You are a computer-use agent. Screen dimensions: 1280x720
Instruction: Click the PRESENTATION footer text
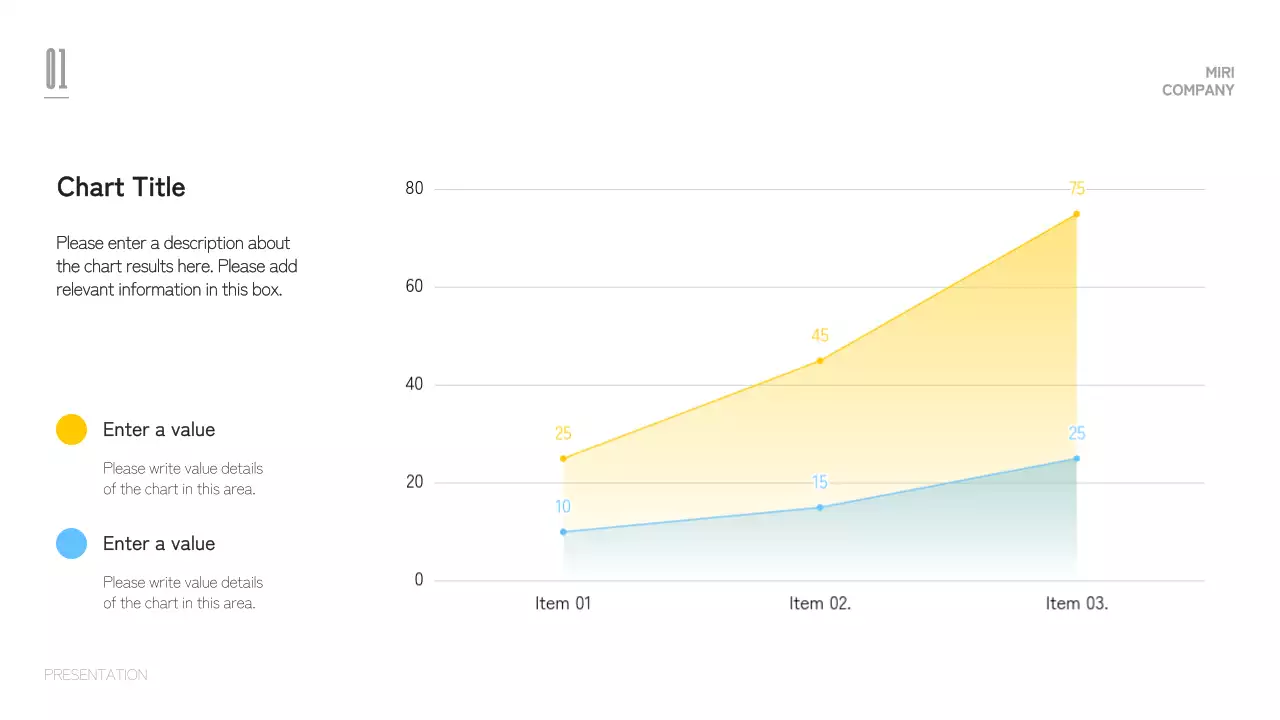[x=96, y=675]
